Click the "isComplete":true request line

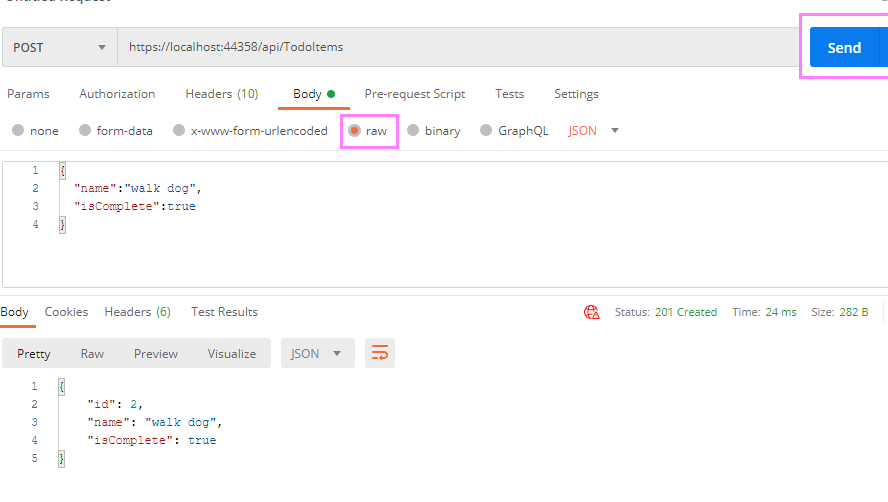tap(135, 206)
